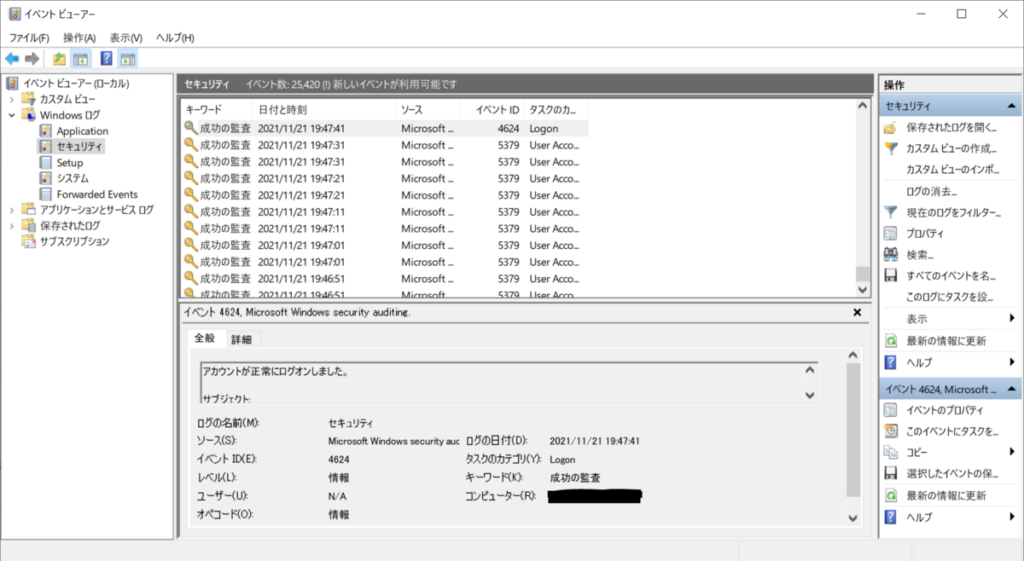Switch to the 詳細 tab
The height and width of the screenshot is (561, 1024).
[x=242, y=340]
